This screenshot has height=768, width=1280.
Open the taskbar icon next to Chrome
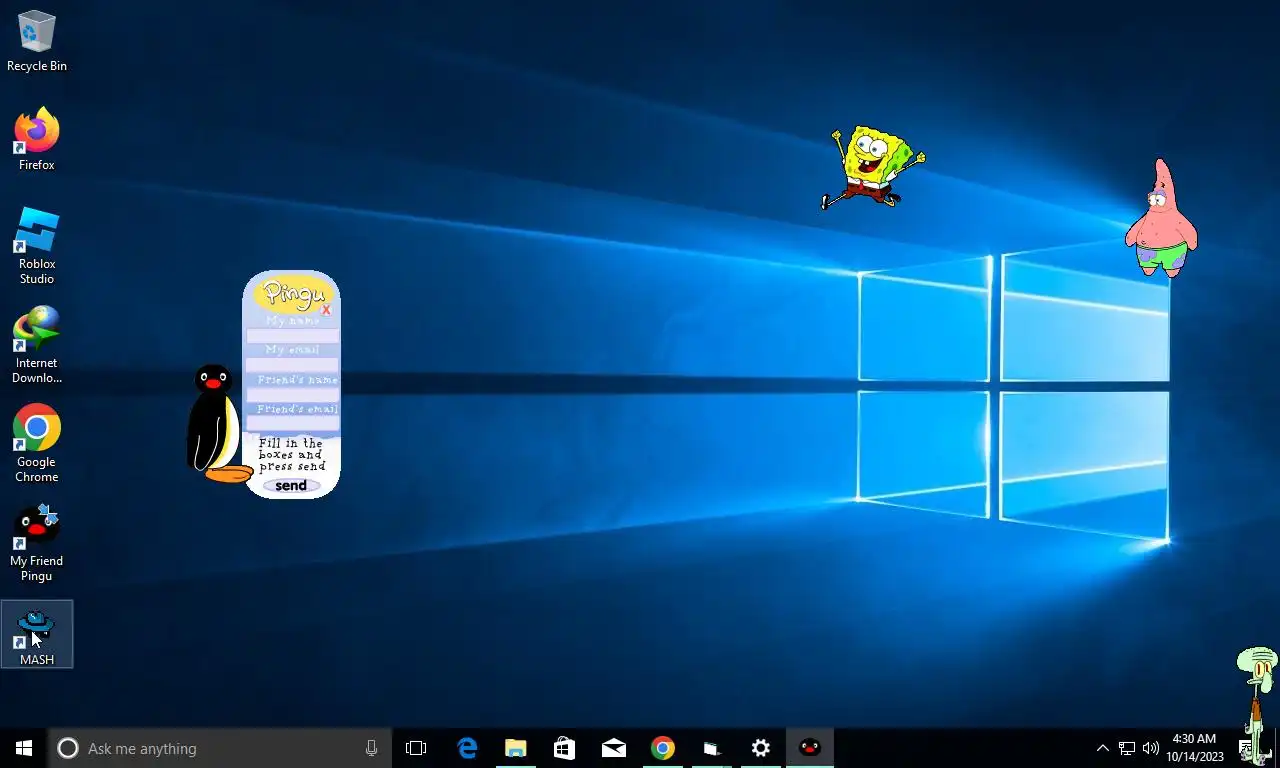711,748
